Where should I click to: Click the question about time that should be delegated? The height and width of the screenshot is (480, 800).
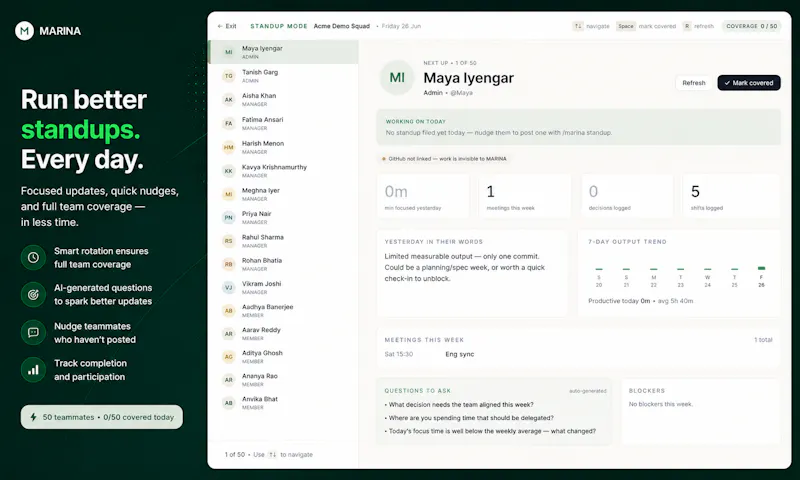point(469,418)
